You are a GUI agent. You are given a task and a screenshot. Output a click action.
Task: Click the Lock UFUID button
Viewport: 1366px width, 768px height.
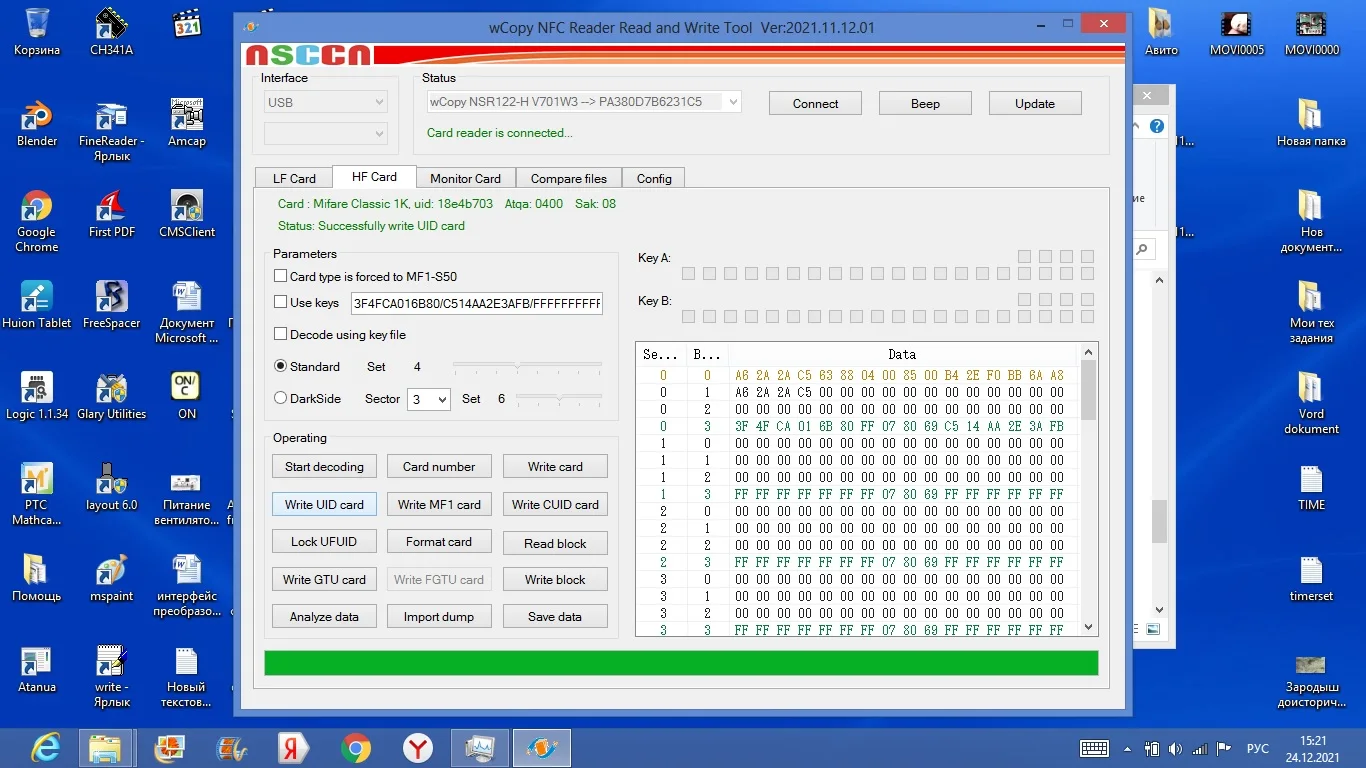324,541
